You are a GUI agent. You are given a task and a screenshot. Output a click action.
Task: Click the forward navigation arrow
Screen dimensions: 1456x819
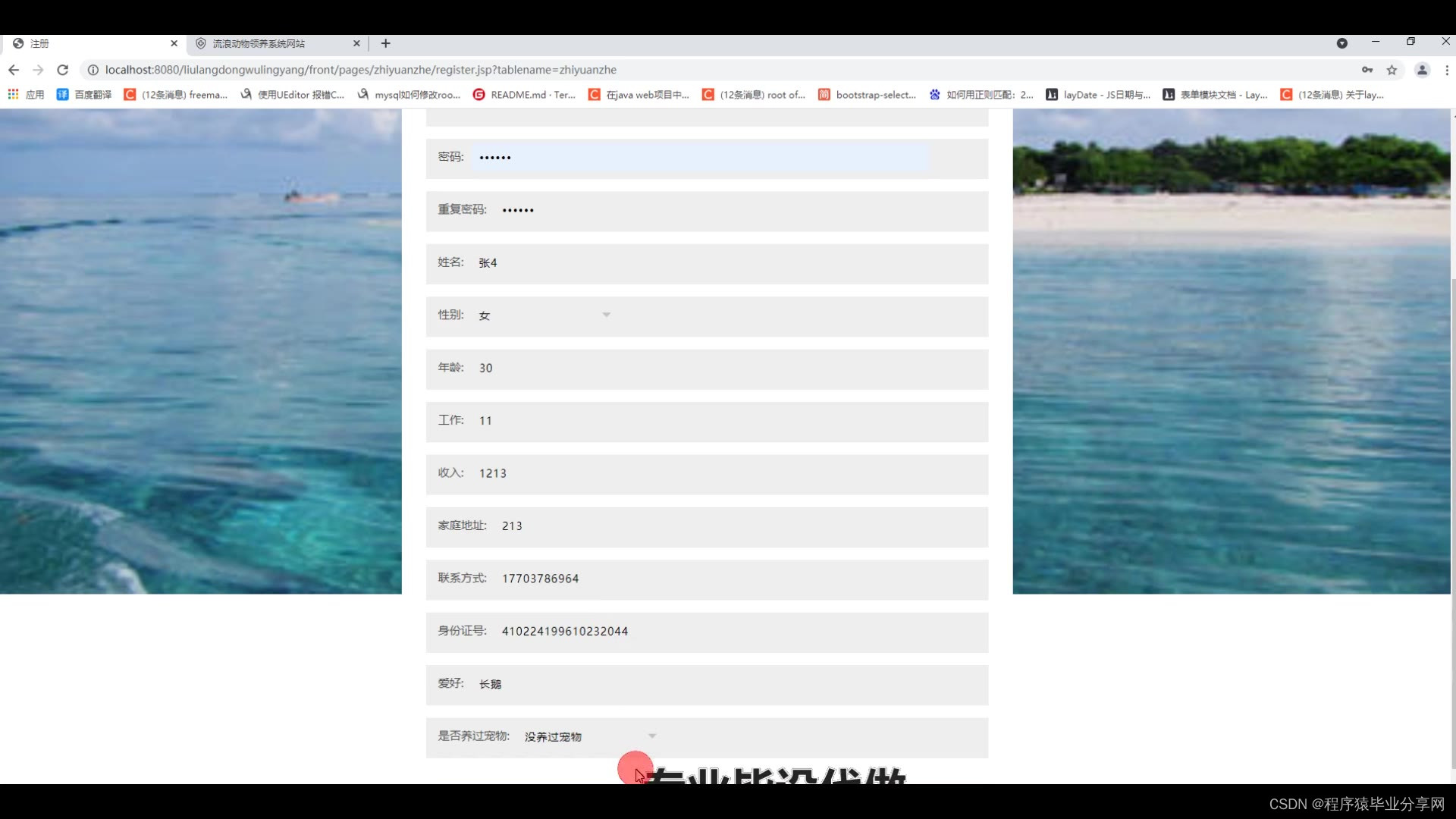(x=38, y=70)
